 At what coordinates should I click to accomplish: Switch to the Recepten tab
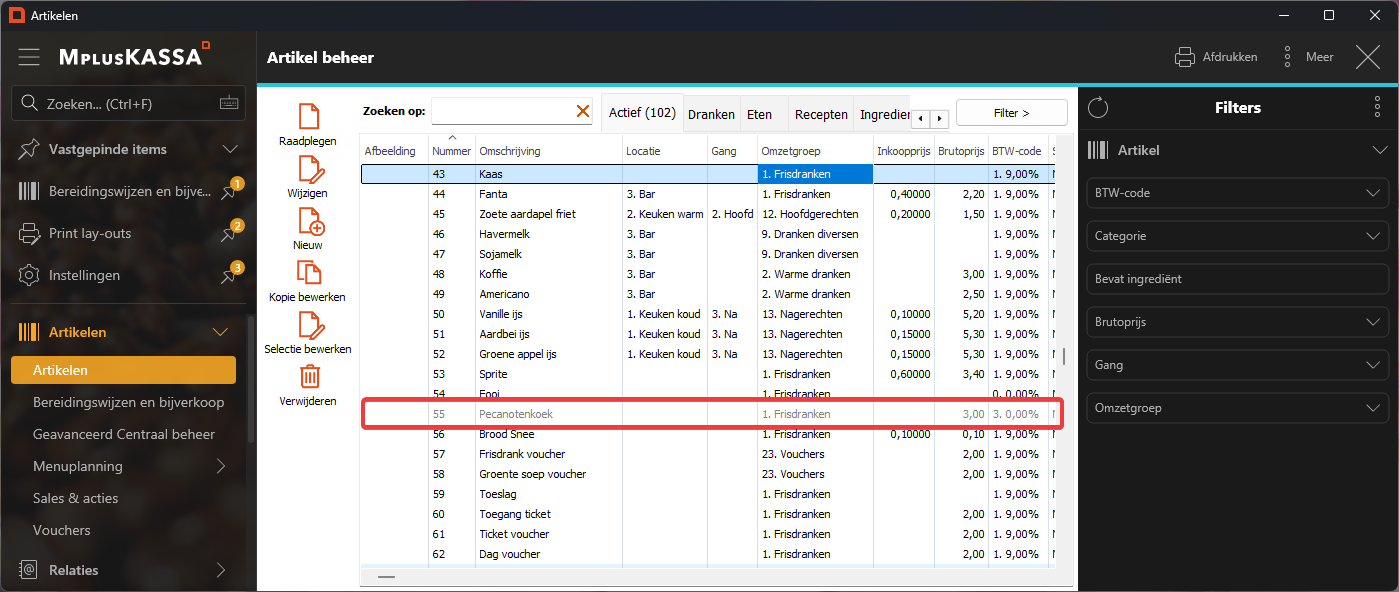click(821, 115)
